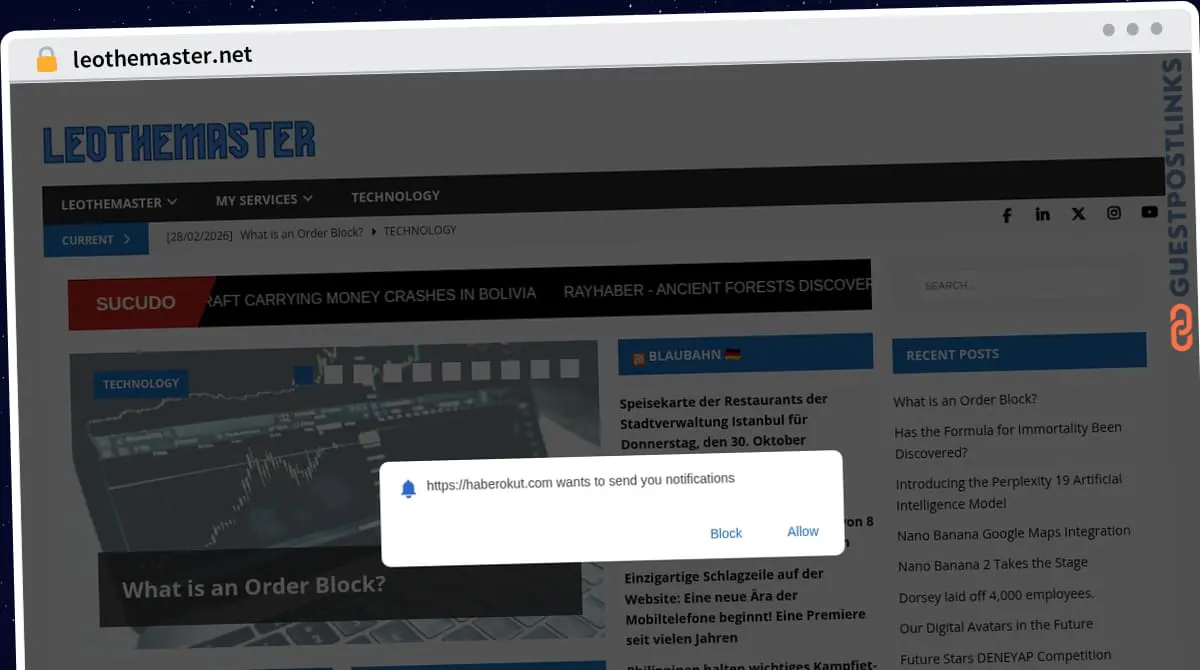Open post Nano Banana Google Maps Integration
The width and height of the screenshot is (1200, 670).
point(1014,533)
